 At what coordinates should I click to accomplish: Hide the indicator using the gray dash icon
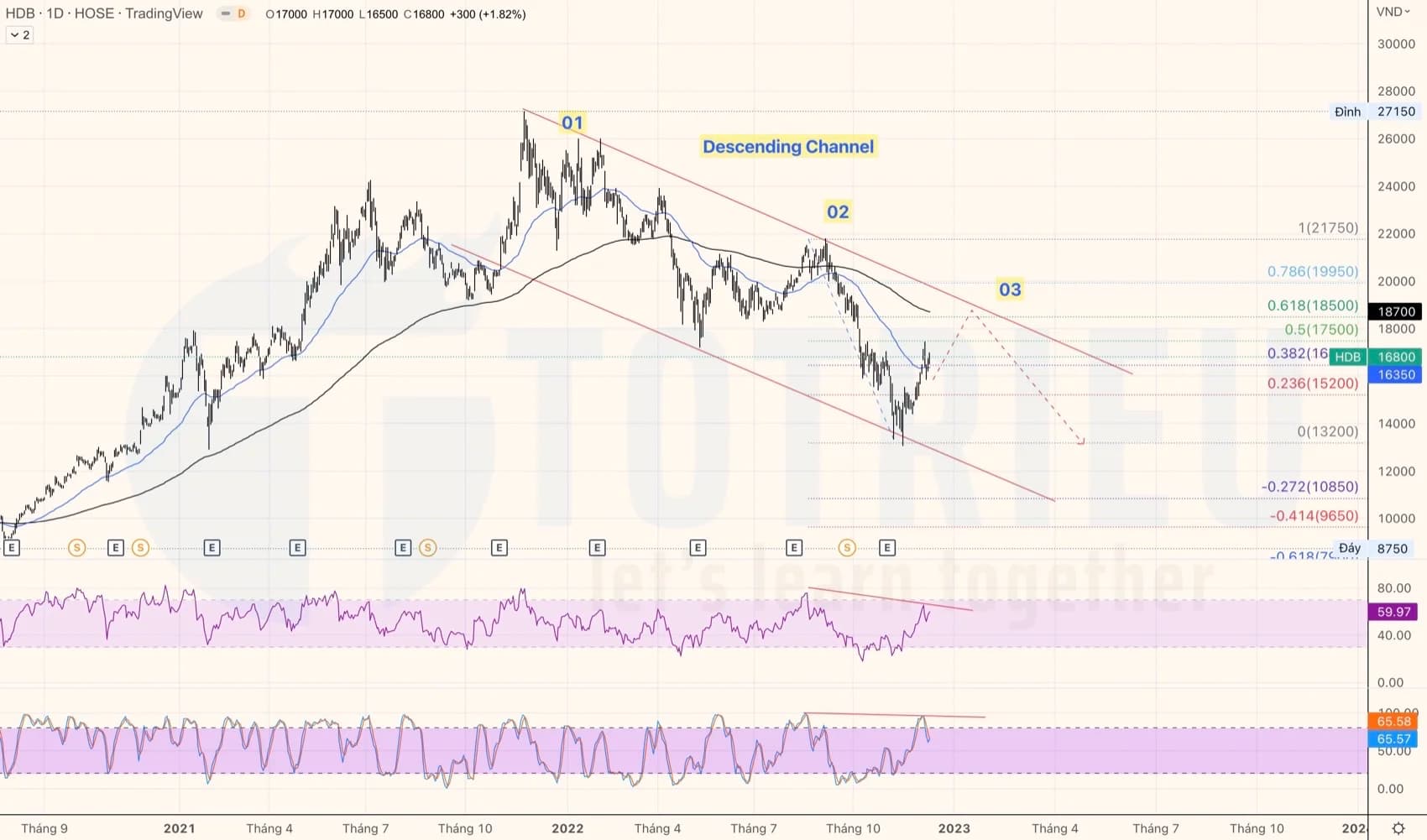223,14
